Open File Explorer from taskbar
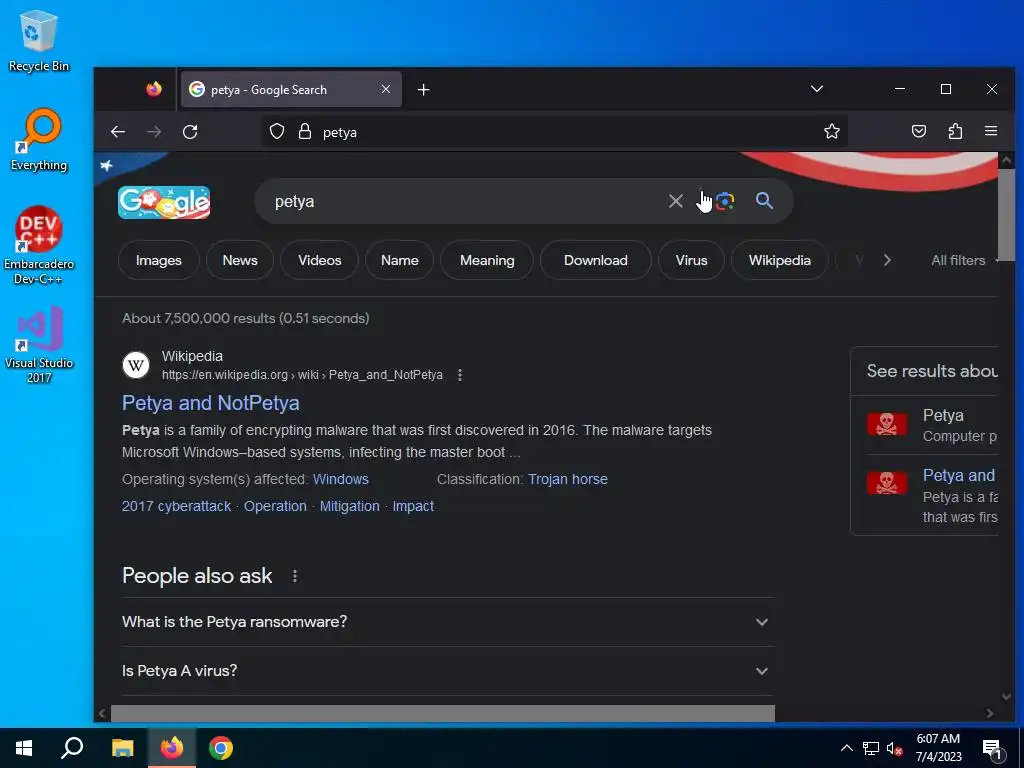 [122, 748]
